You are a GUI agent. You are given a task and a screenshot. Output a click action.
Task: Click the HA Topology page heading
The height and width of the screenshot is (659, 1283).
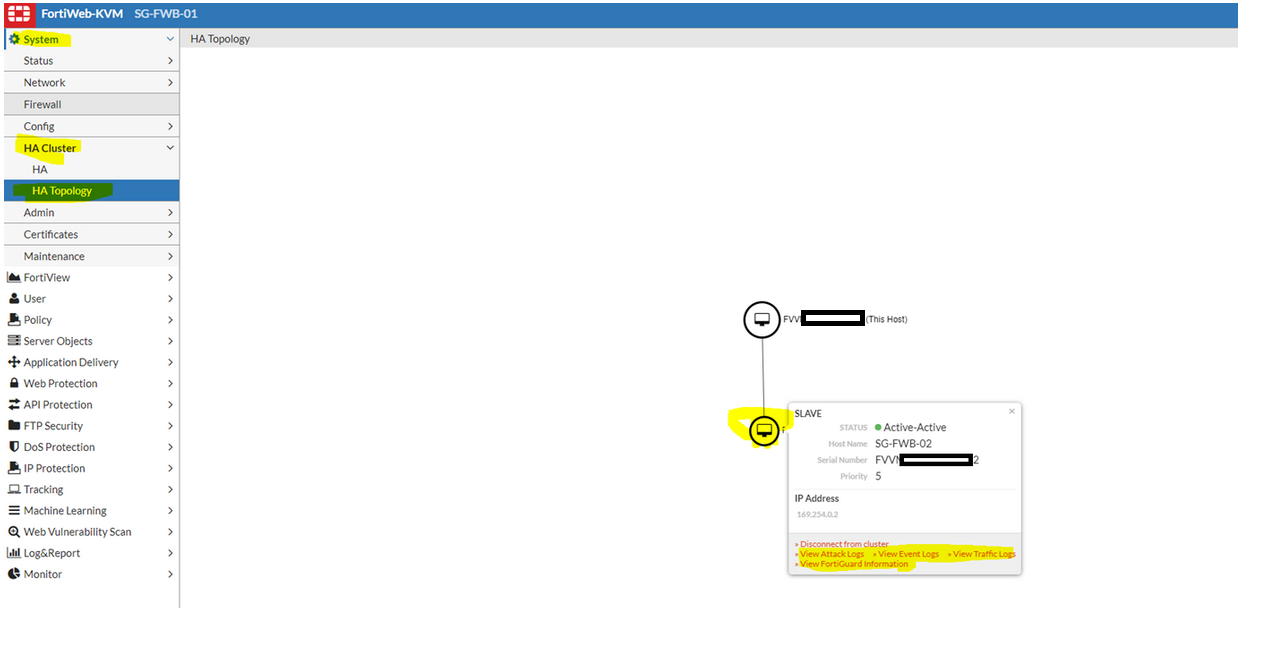[x=221, y=39]
